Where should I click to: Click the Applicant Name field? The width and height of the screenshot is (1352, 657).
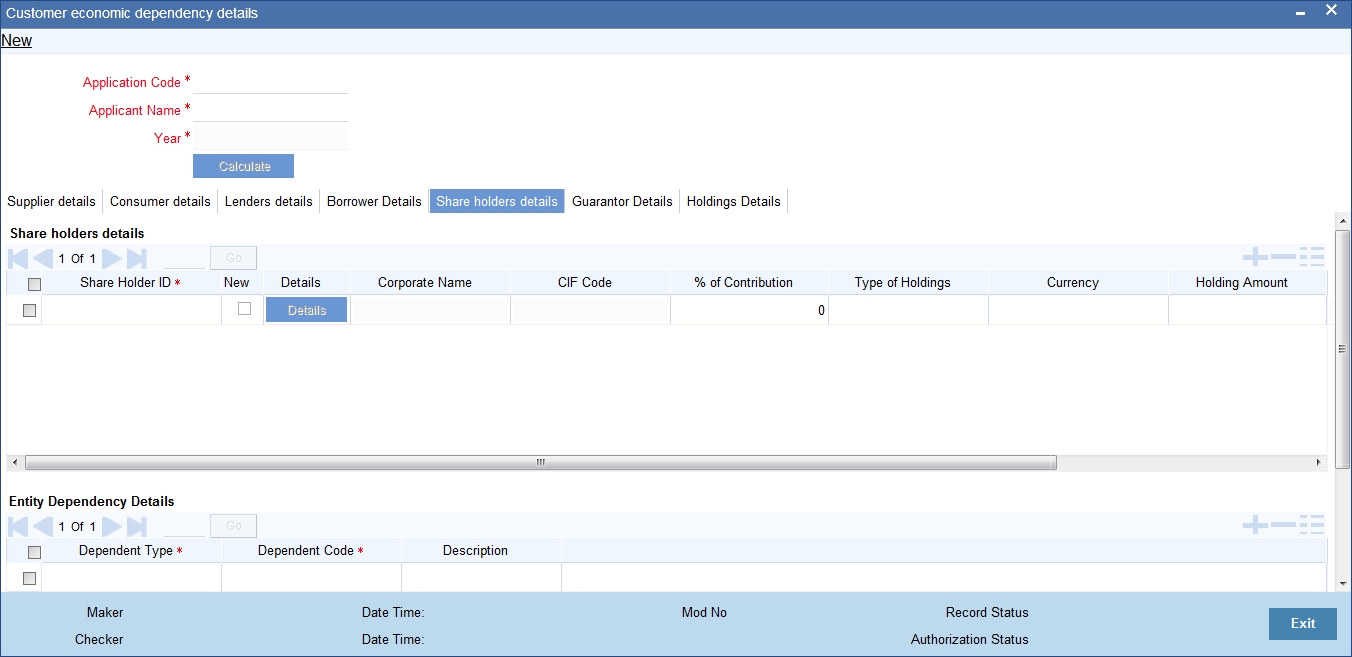(x=270, y=110)
